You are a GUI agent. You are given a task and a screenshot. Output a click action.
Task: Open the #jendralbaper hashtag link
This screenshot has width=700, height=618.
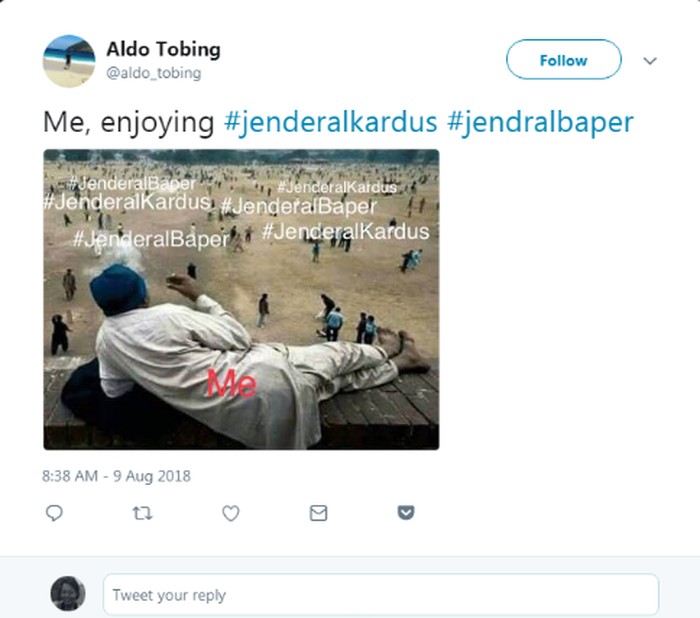point(540,122)
